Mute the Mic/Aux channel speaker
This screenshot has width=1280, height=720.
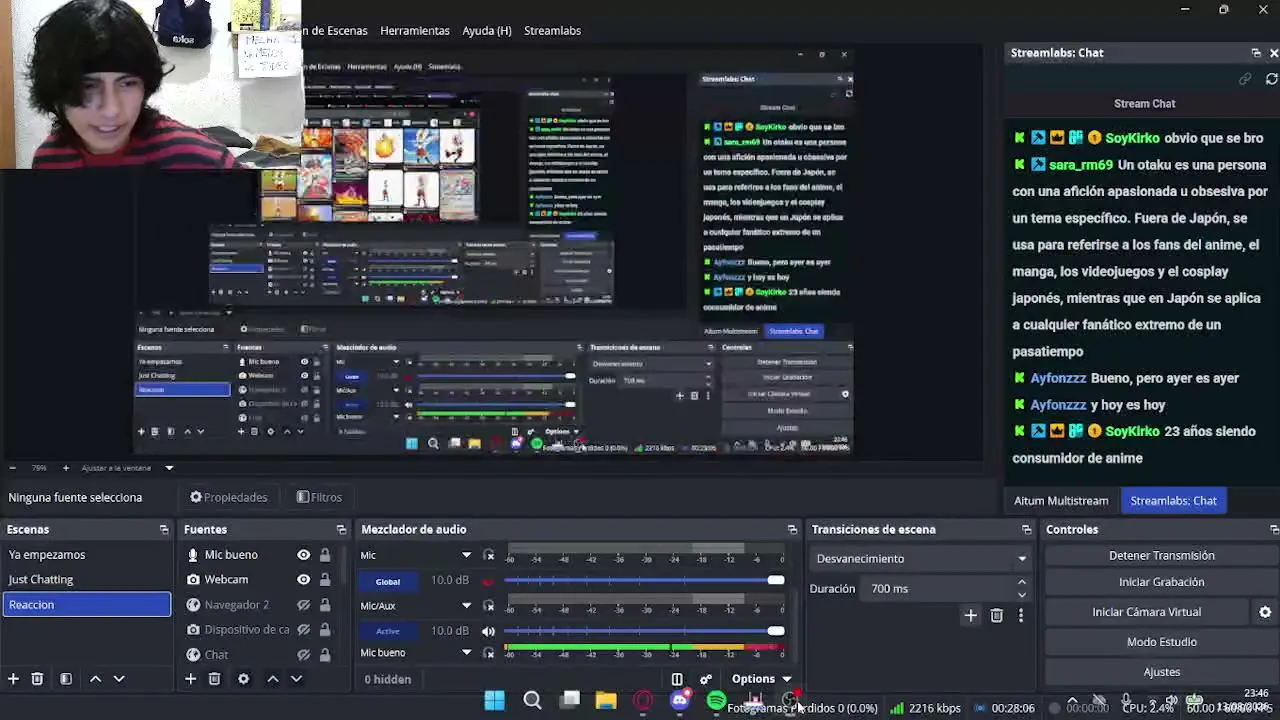[x=488, y=631]
